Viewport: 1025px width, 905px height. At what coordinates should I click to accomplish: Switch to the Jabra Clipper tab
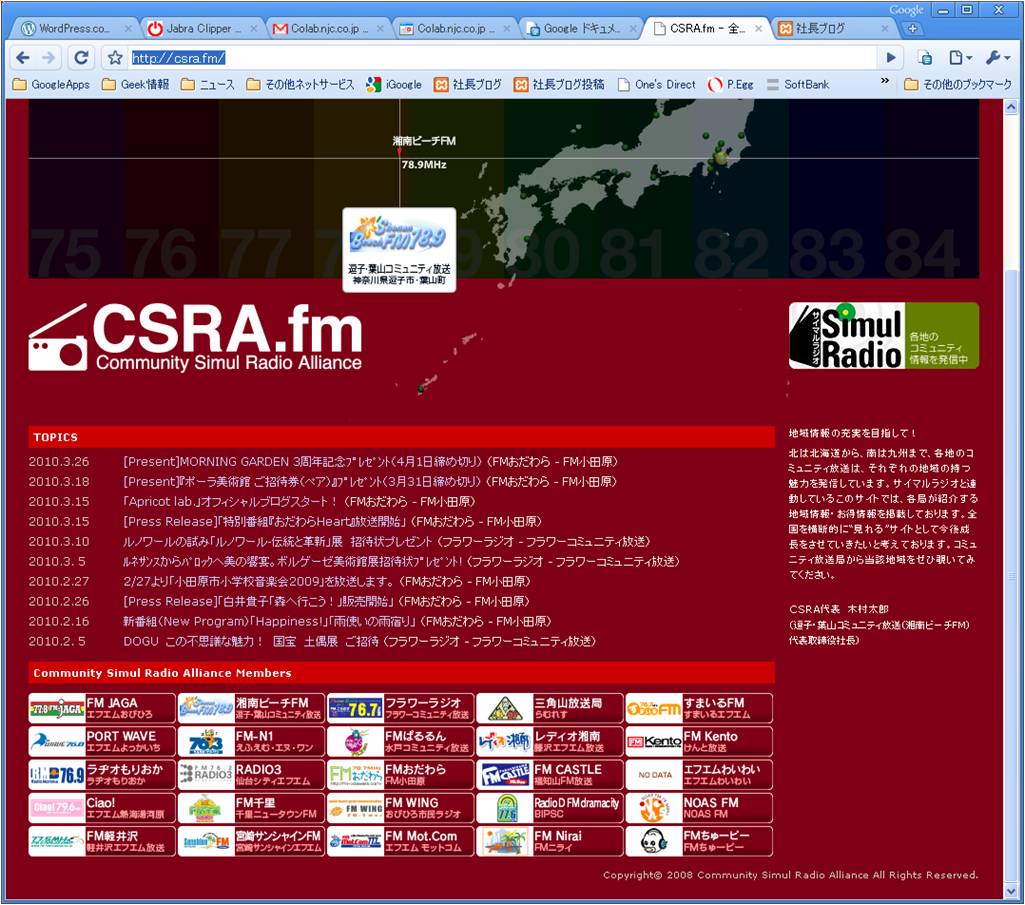[198, 29]
